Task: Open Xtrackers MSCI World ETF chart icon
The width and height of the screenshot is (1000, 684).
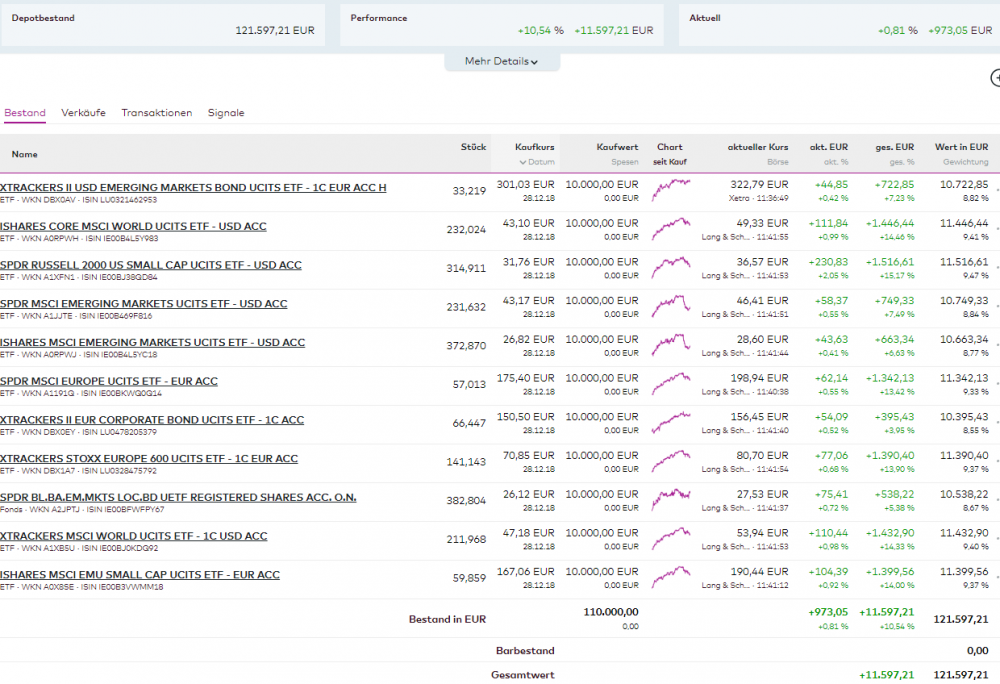Action: click(x=670, y=536)
